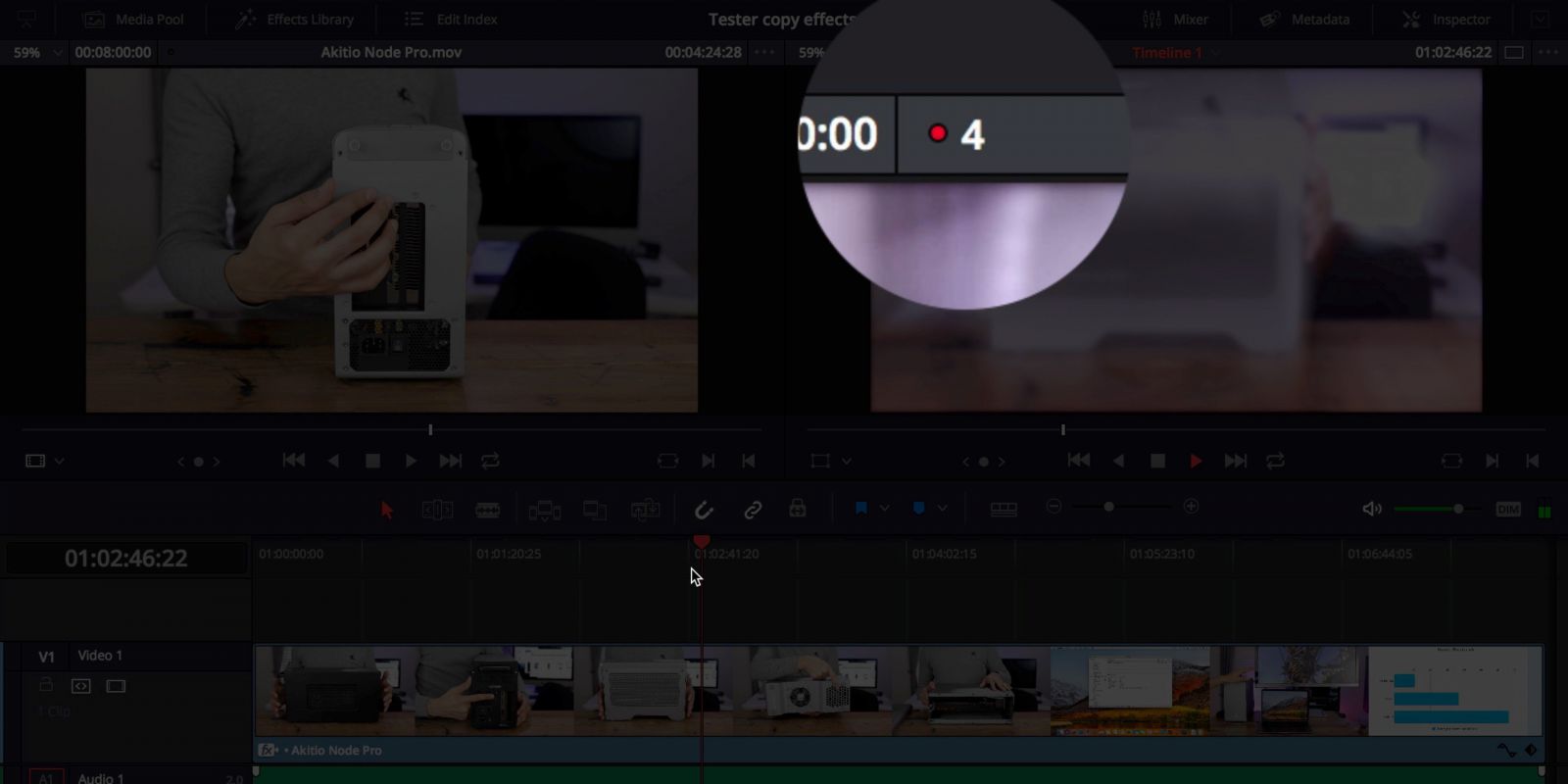Open the Marker color dropdown arrow

[942, 509]
